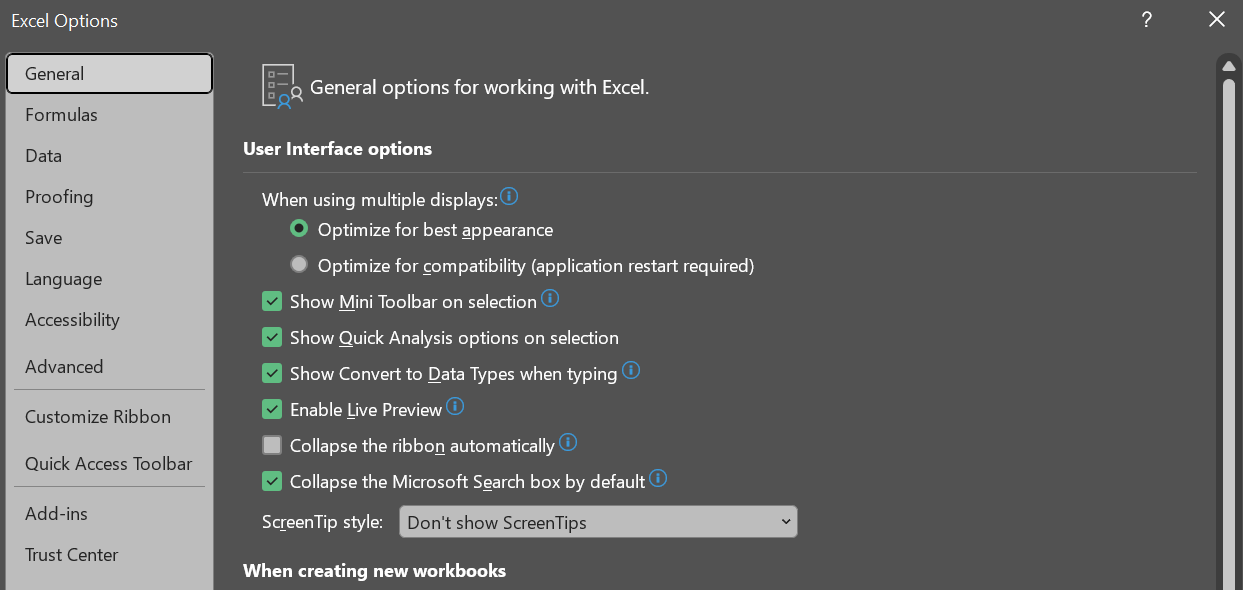Open Quick Access Toolbar settings

pos(109,464)
